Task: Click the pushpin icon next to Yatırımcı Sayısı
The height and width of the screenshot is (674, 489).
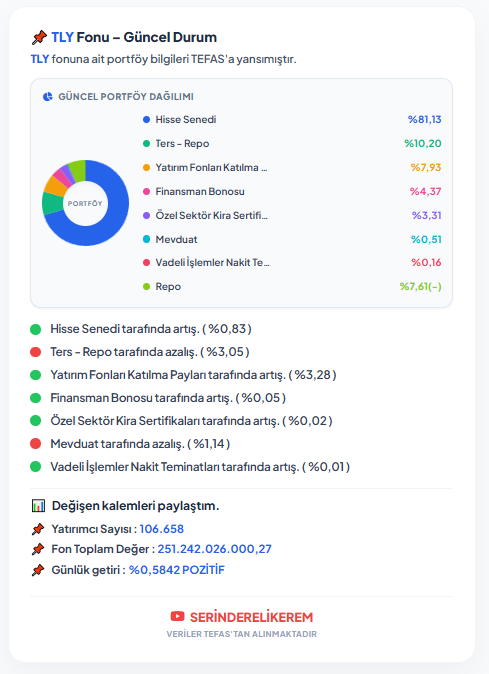Action: coord(38,529)
